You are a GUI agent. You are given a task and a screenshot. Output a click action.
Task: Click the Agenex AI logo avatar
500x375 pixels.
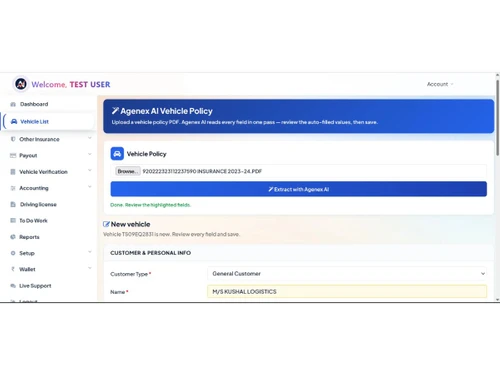[x=21, y=84]
